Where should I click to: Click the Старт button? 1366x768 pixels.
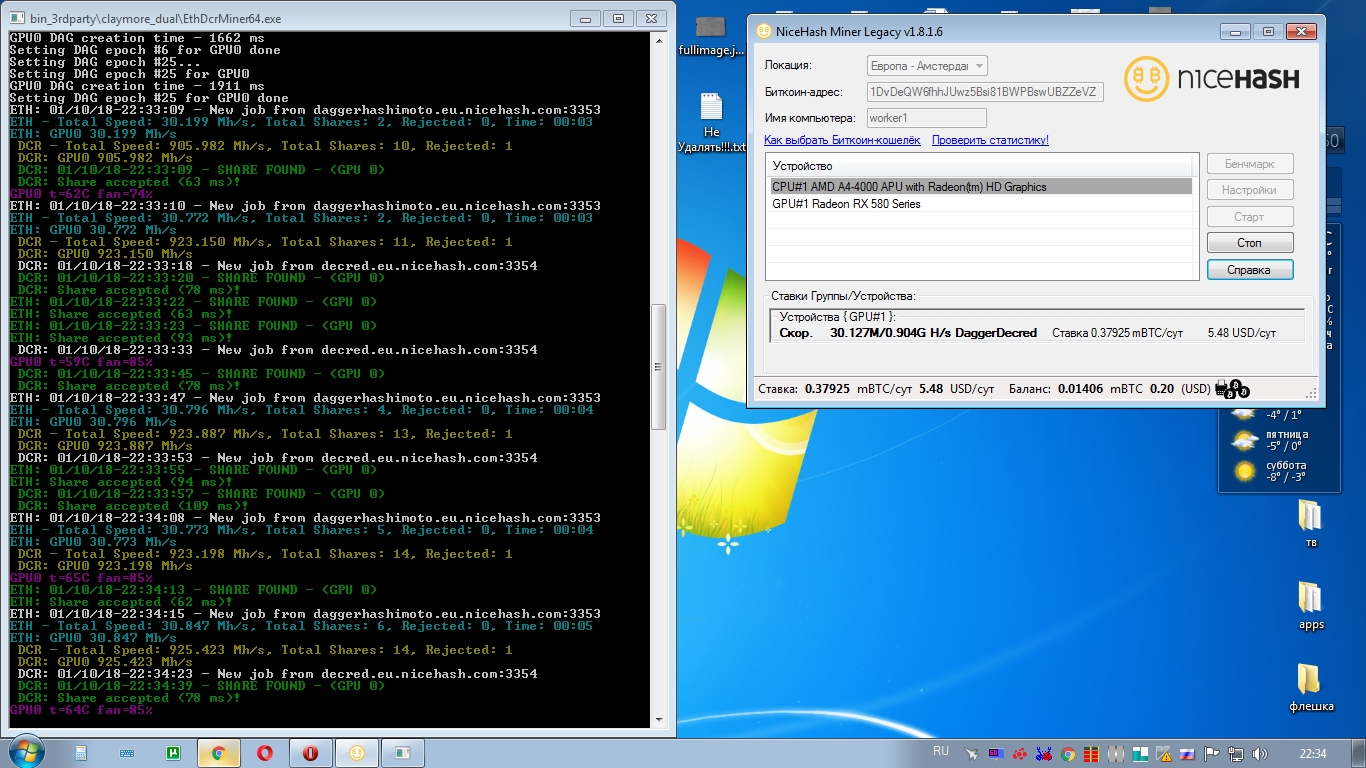point(1250,217)
